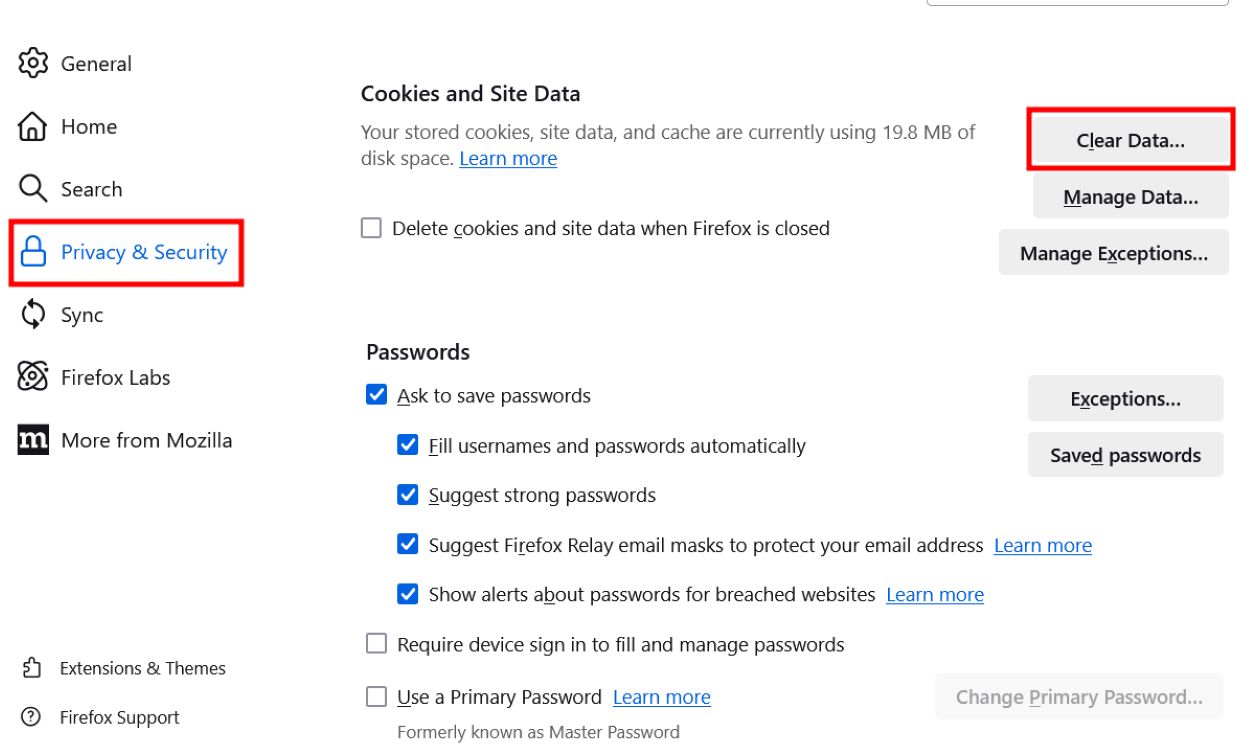Disable Suggest strong passwords
The image size is (1250, 750).
tap(406, 494)
